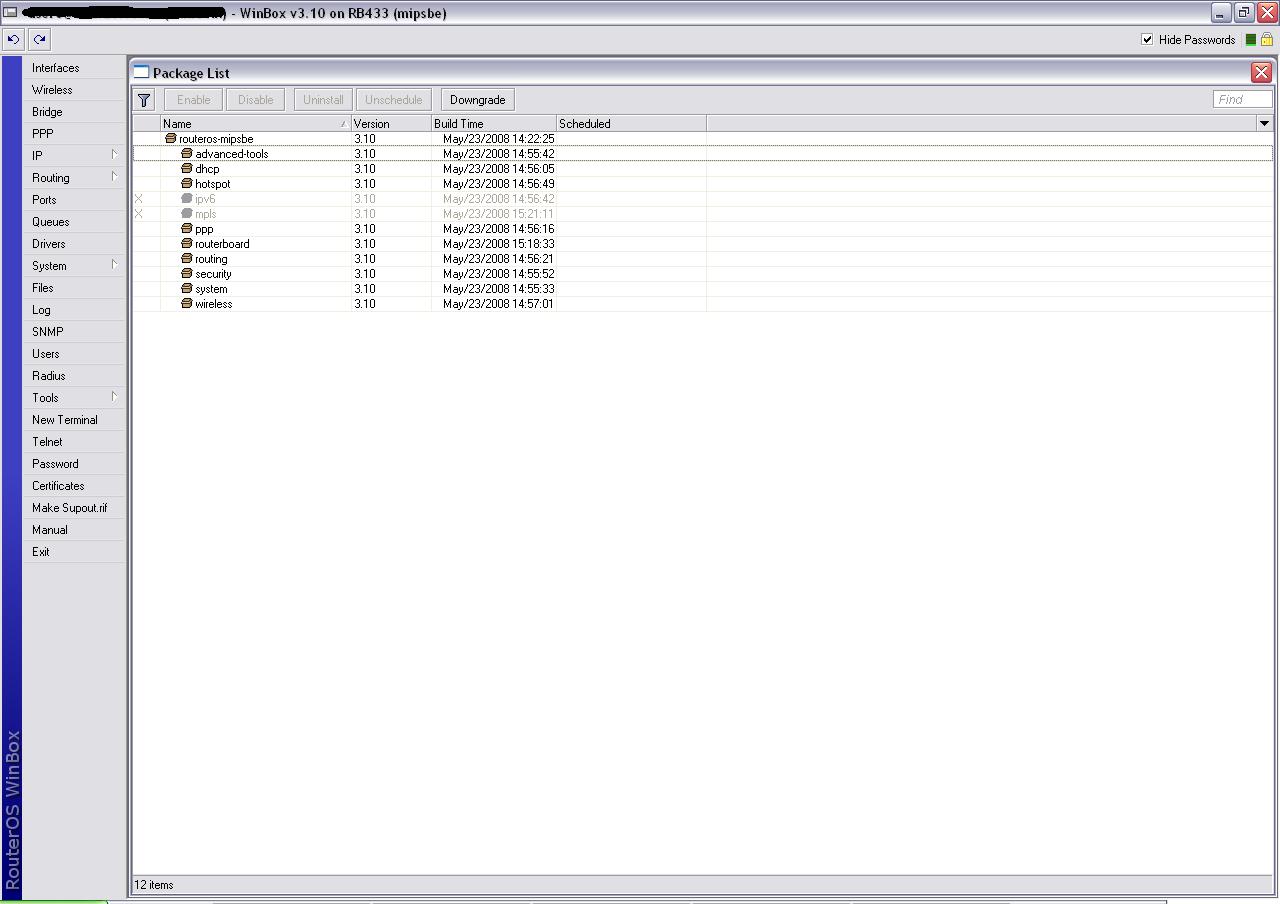The height and width of the screenshot is (904, 1280).
Task: Click the Build Time column header
Action: [x=494, y=124]
